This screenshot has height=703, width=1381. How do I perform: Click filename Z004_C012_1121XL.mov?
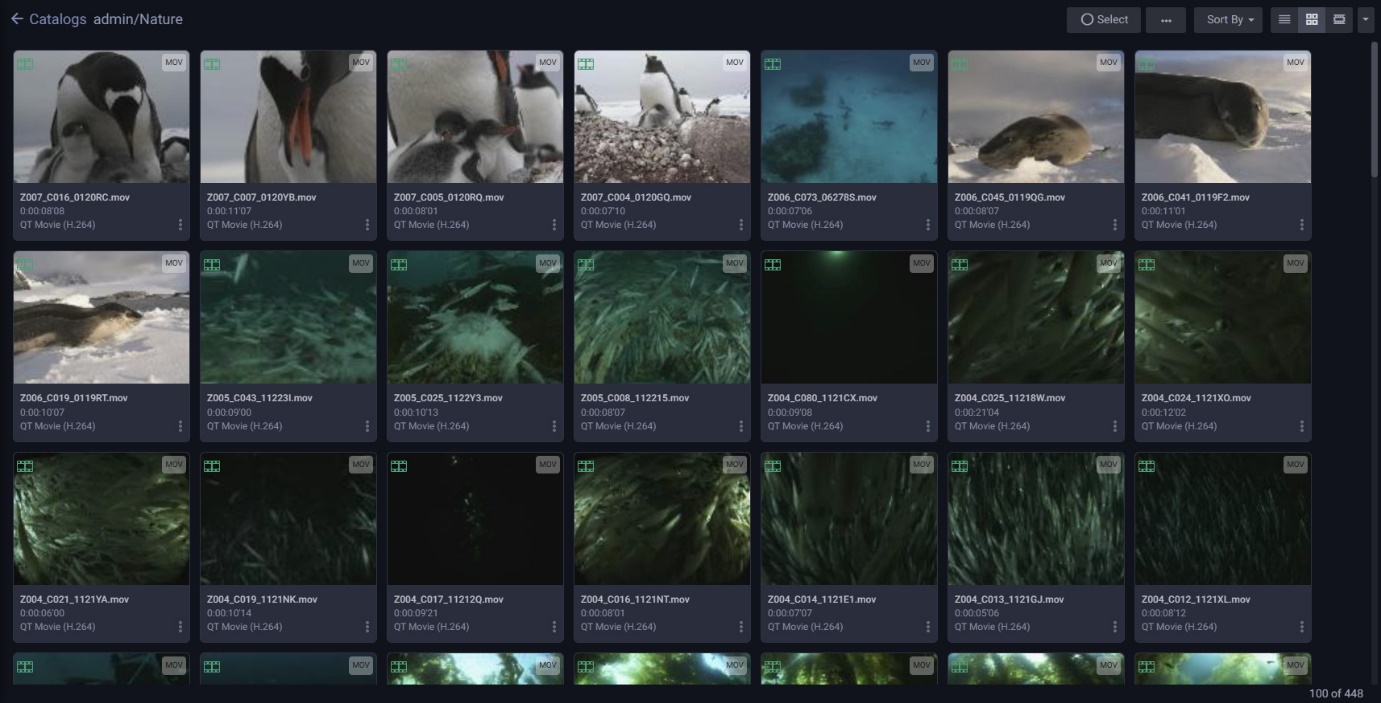[x=1196, y=600]
